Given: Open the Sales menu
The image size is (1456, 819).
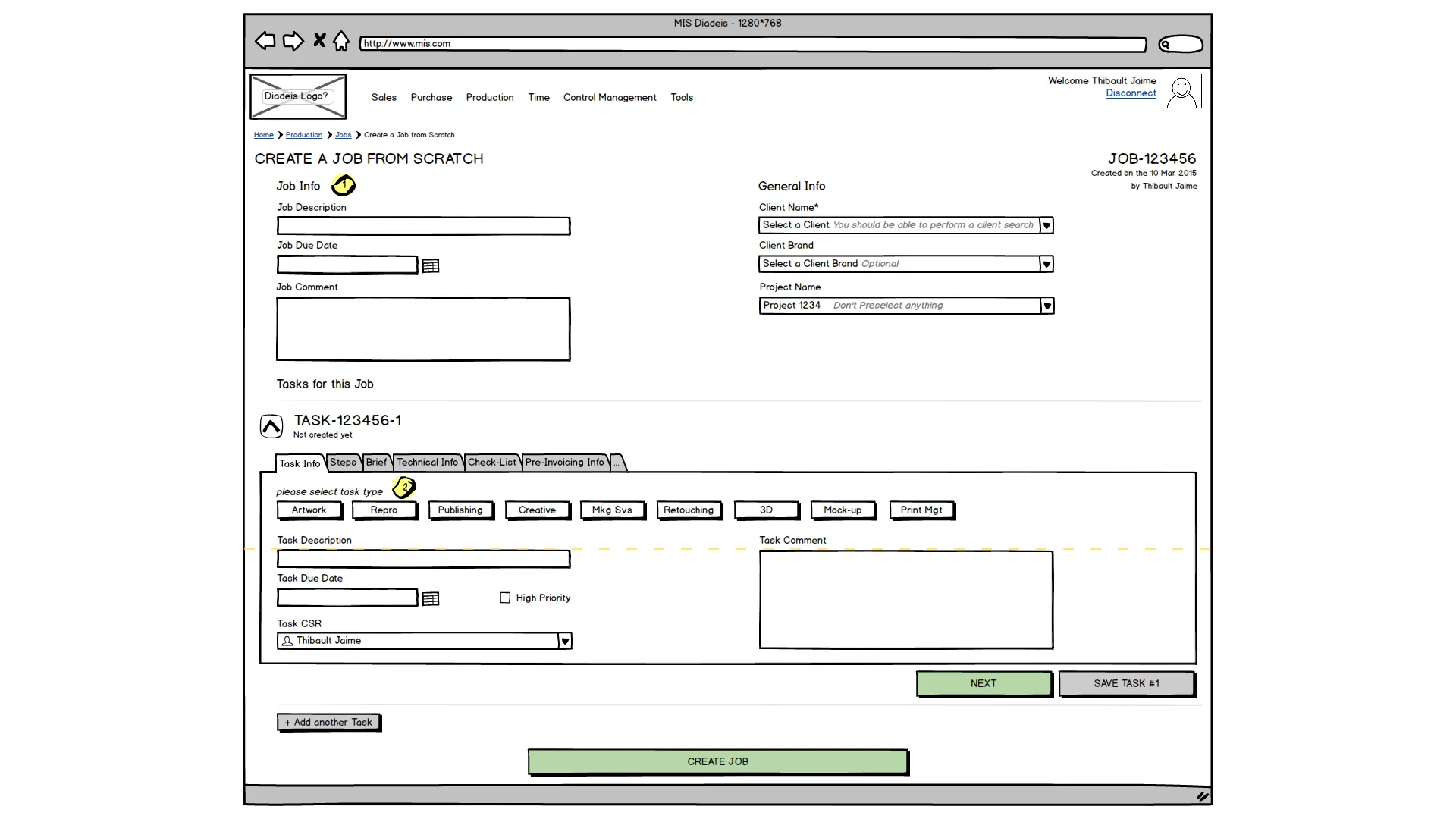Looking at the screenshot, I should pyautogui.click(x=384, y=97).
